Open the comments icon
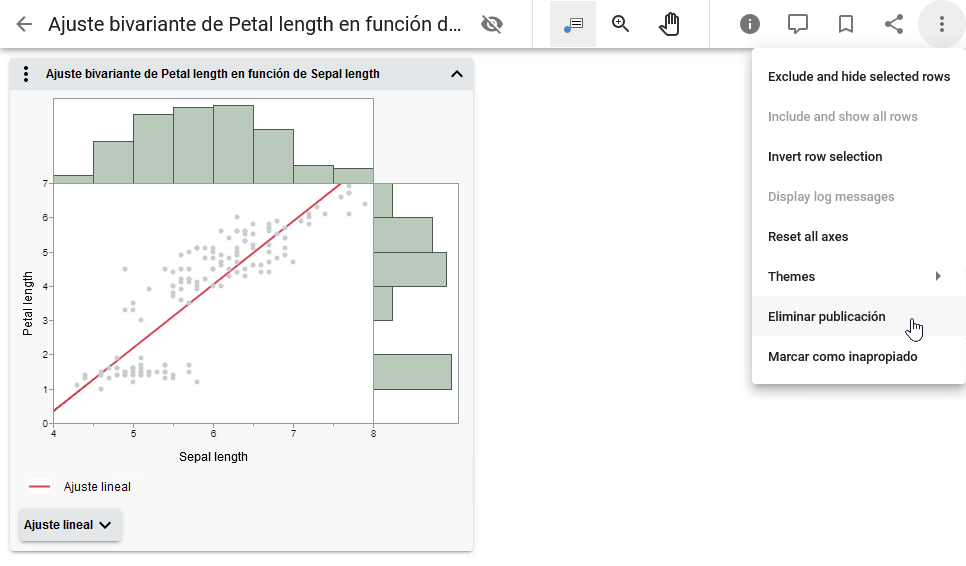Viewport: 966px width, 566px height. 798,24
